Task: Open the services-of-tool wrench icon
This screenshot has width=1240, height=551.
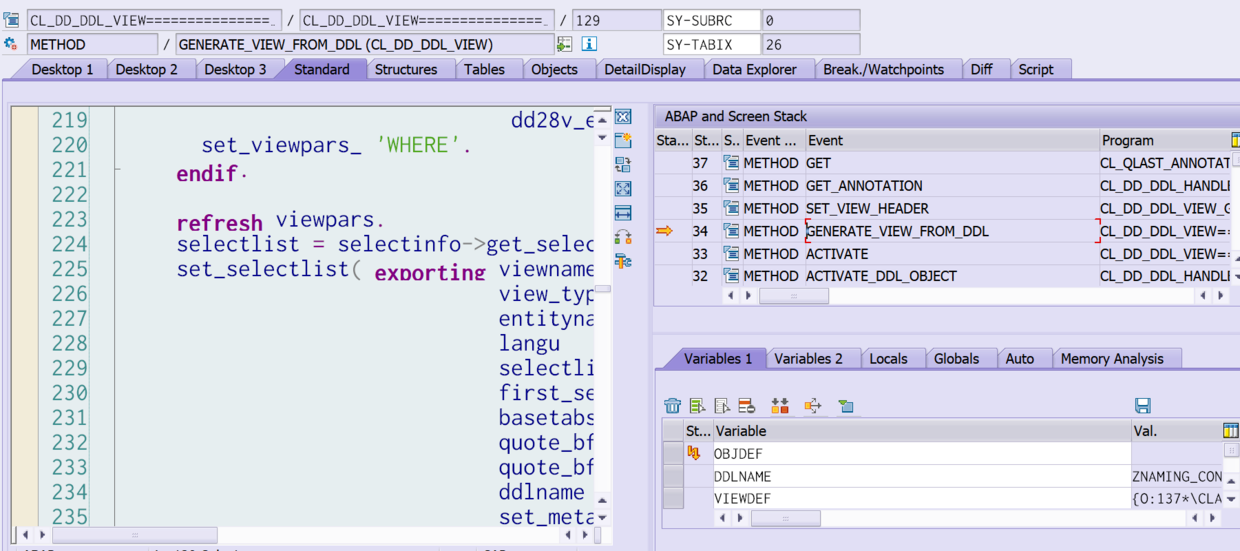Action: 623,261
